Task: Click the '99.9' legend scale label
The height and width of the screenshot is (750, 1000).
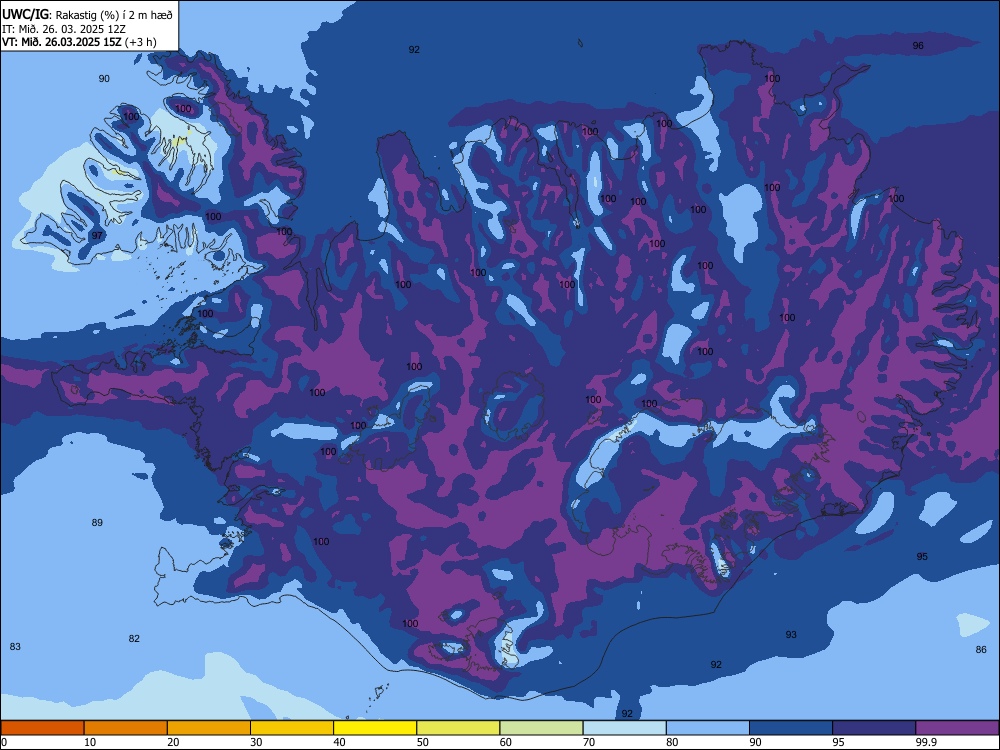Action: tap(925, 742)
